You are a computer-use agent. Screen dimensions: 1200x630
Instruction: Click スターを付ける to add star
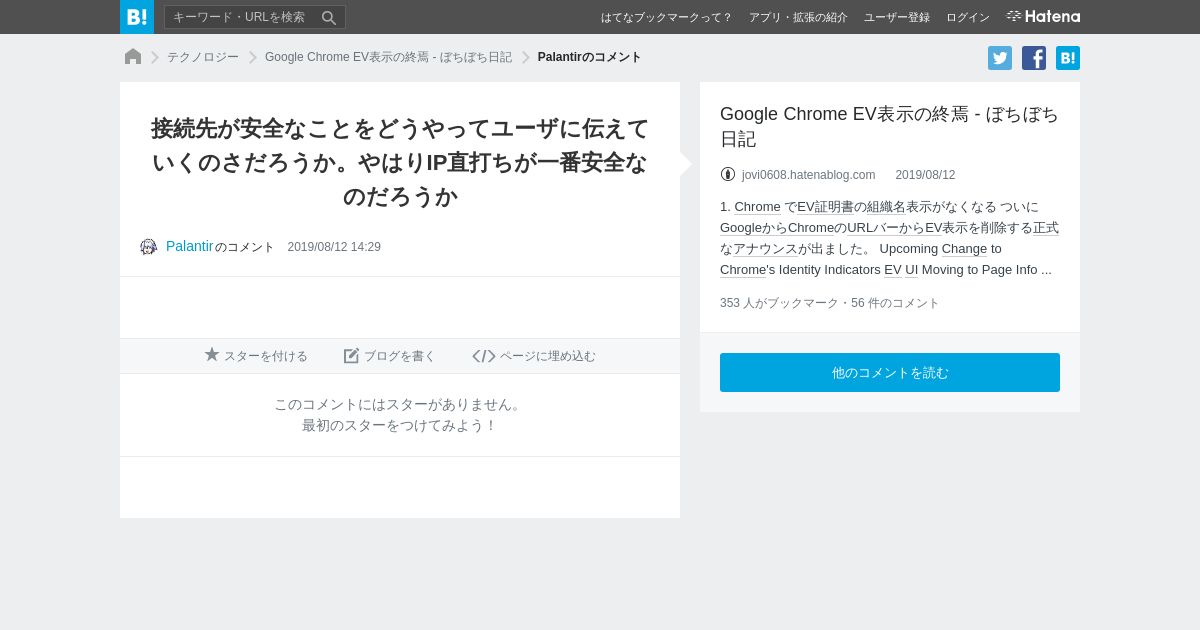(256, 356)
